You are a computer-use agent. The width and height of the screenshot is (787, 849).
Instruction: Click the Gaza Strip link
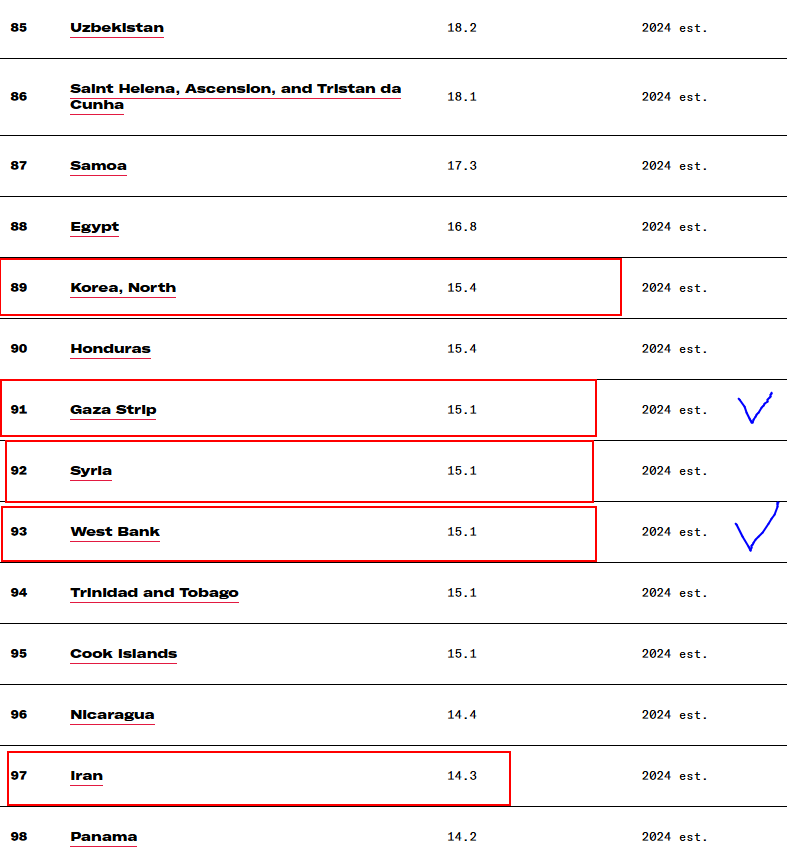[x=113, y=410]
